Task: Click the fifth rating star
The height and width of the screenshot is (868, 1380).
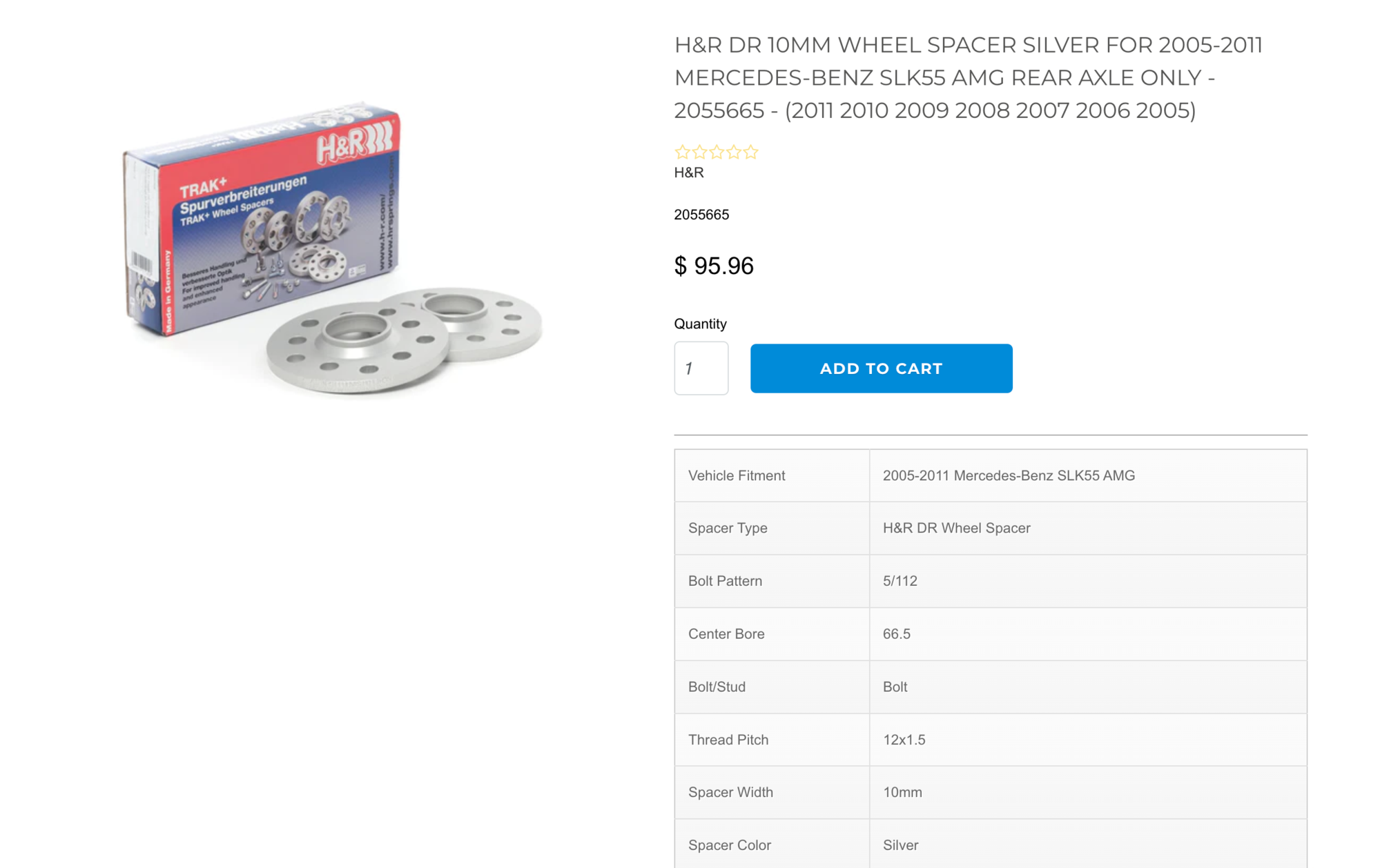Action: pos(751,152)
